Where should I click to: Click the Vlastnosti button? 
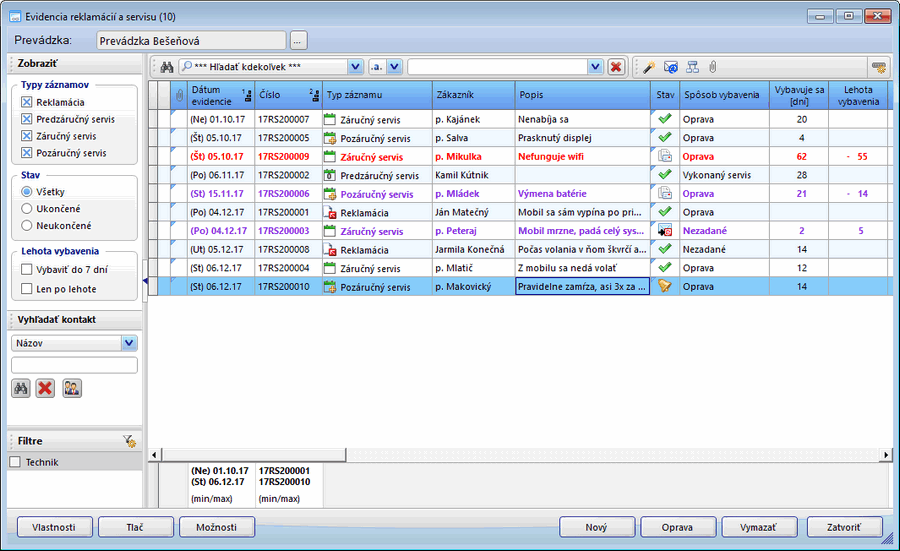54,527
